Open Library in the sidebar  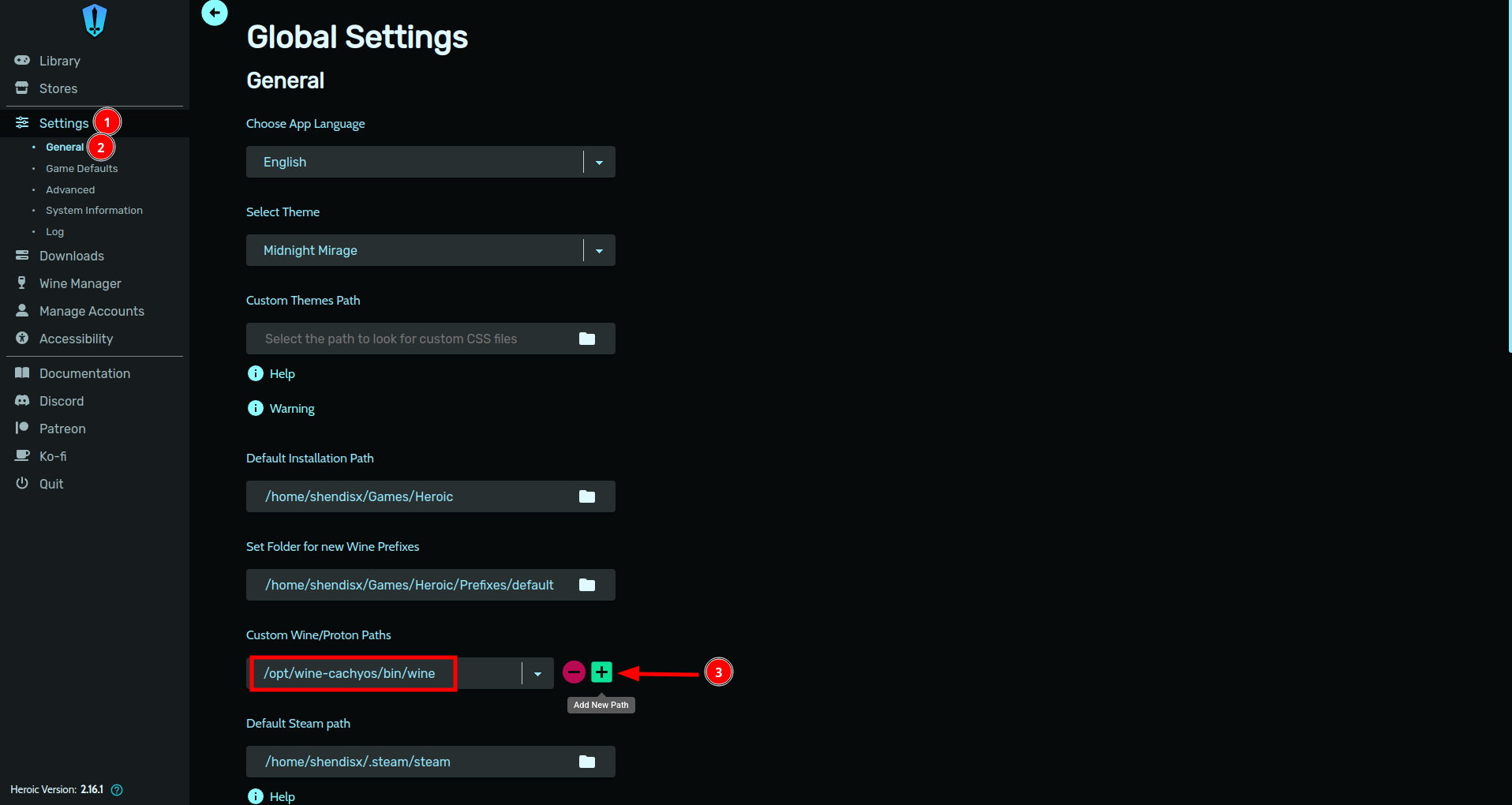[x=59, y=61]
